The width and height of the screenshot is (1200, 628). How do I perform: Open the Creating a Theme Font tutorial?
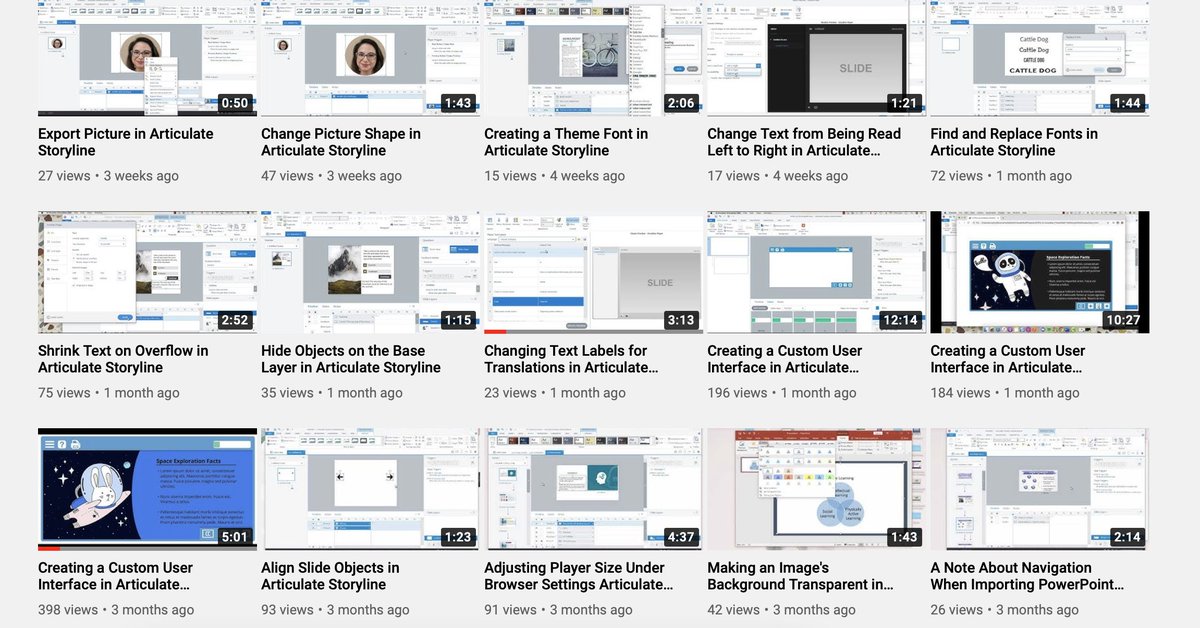click(x=593, y=57)
